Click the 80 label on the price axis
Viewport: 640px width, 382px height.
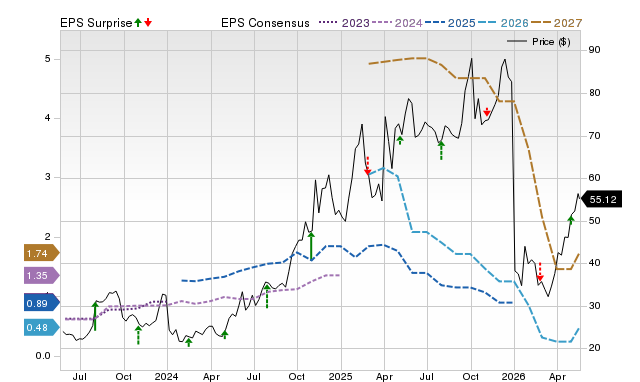click(594, 93)
